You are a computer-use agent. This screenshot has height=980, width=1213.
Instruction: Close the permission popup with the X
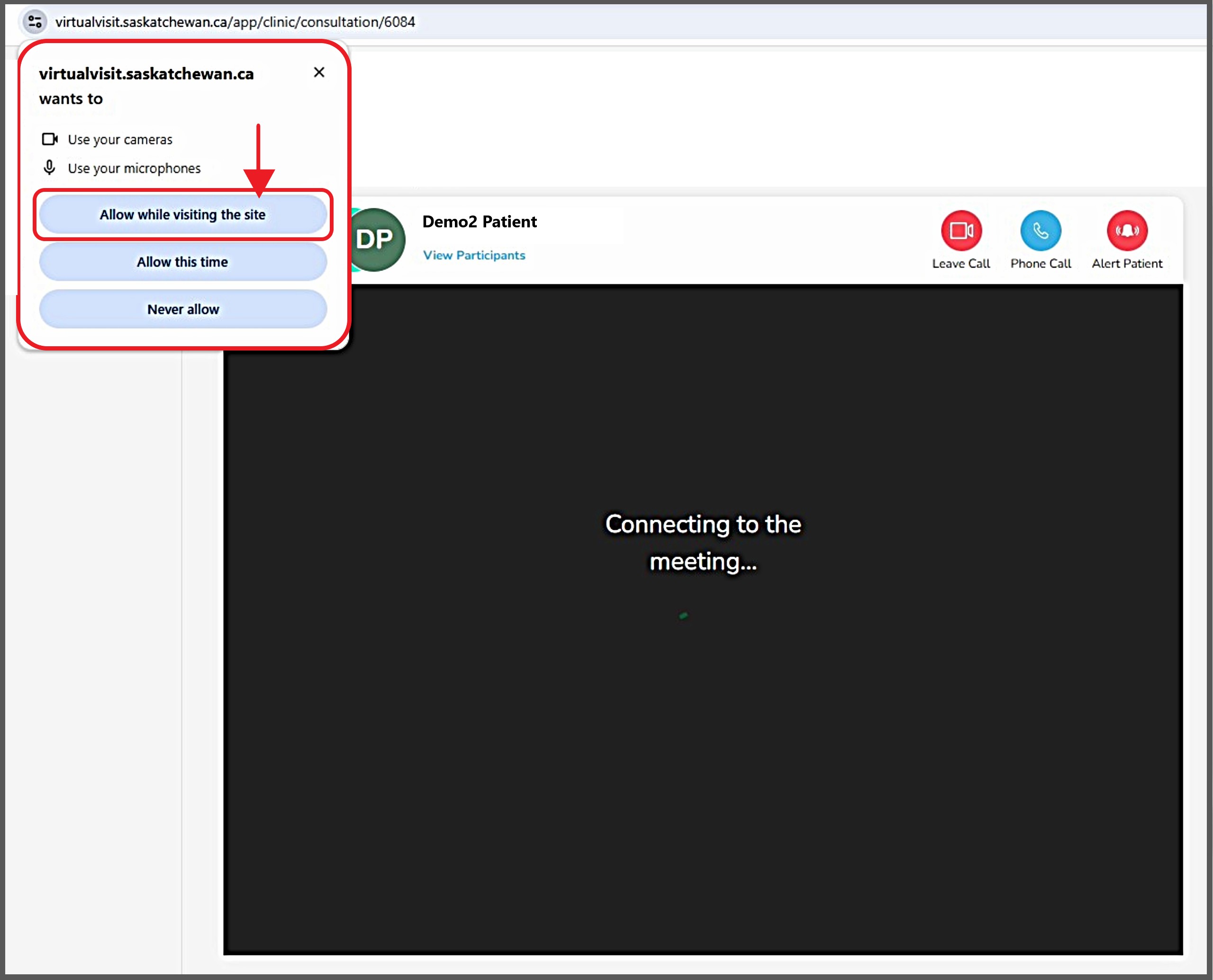[x=318, y=72]
